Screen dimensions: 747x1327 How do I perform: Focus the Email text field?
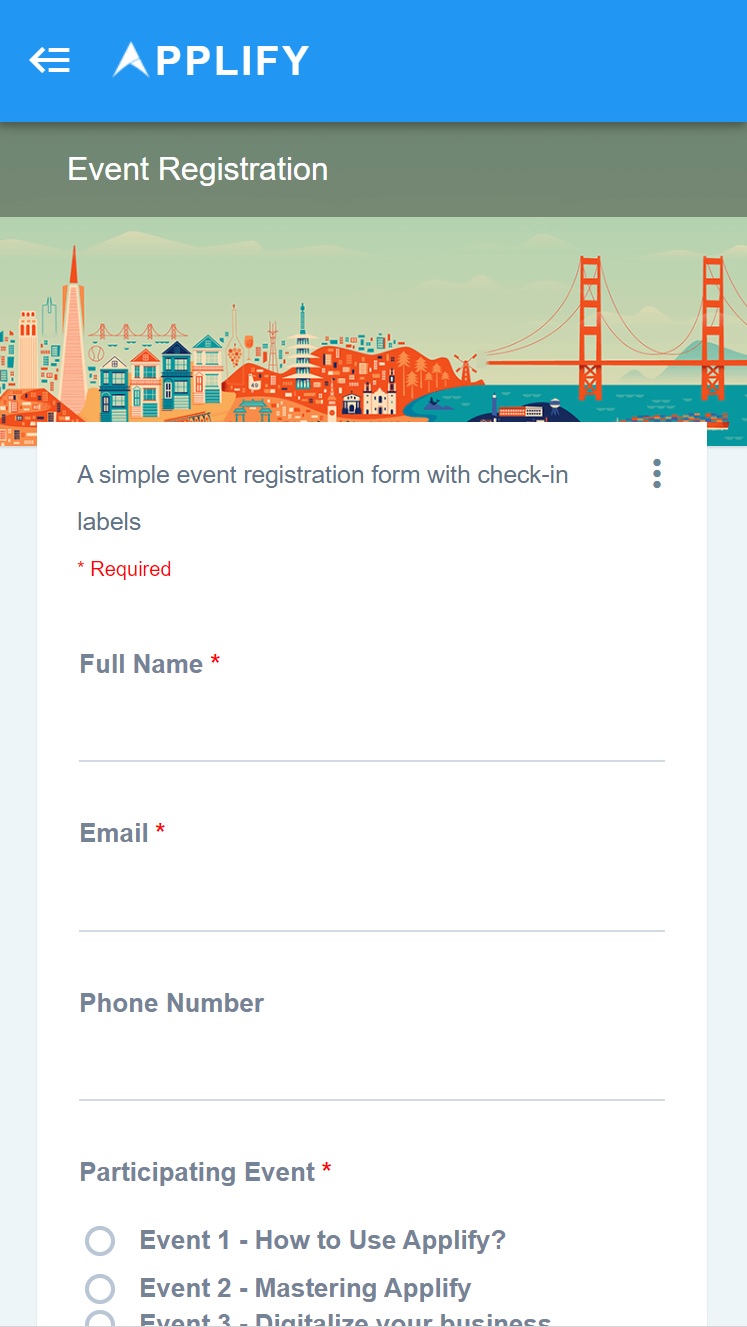pyautogui.click(x=371, y=901)
